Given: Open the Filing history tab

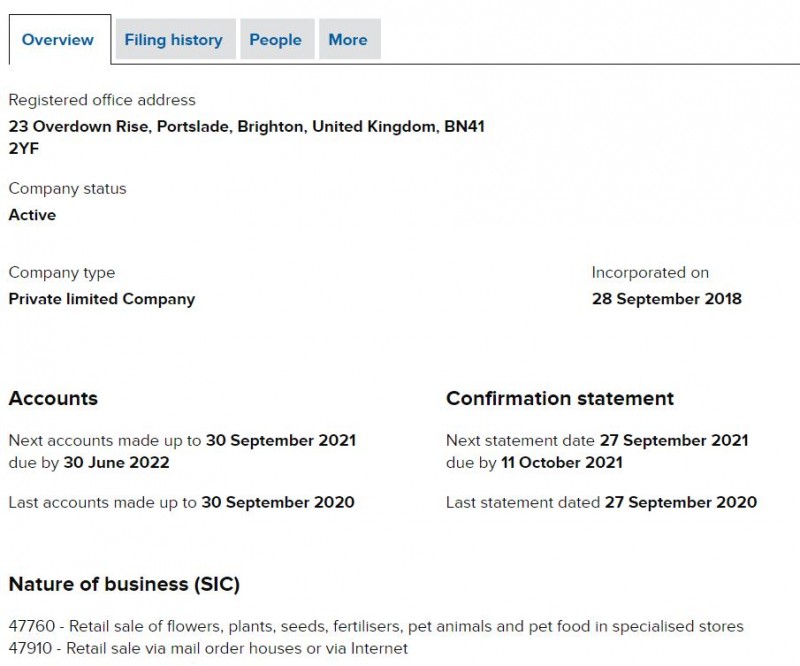Looking at the screenshot, I should [173, 40].
